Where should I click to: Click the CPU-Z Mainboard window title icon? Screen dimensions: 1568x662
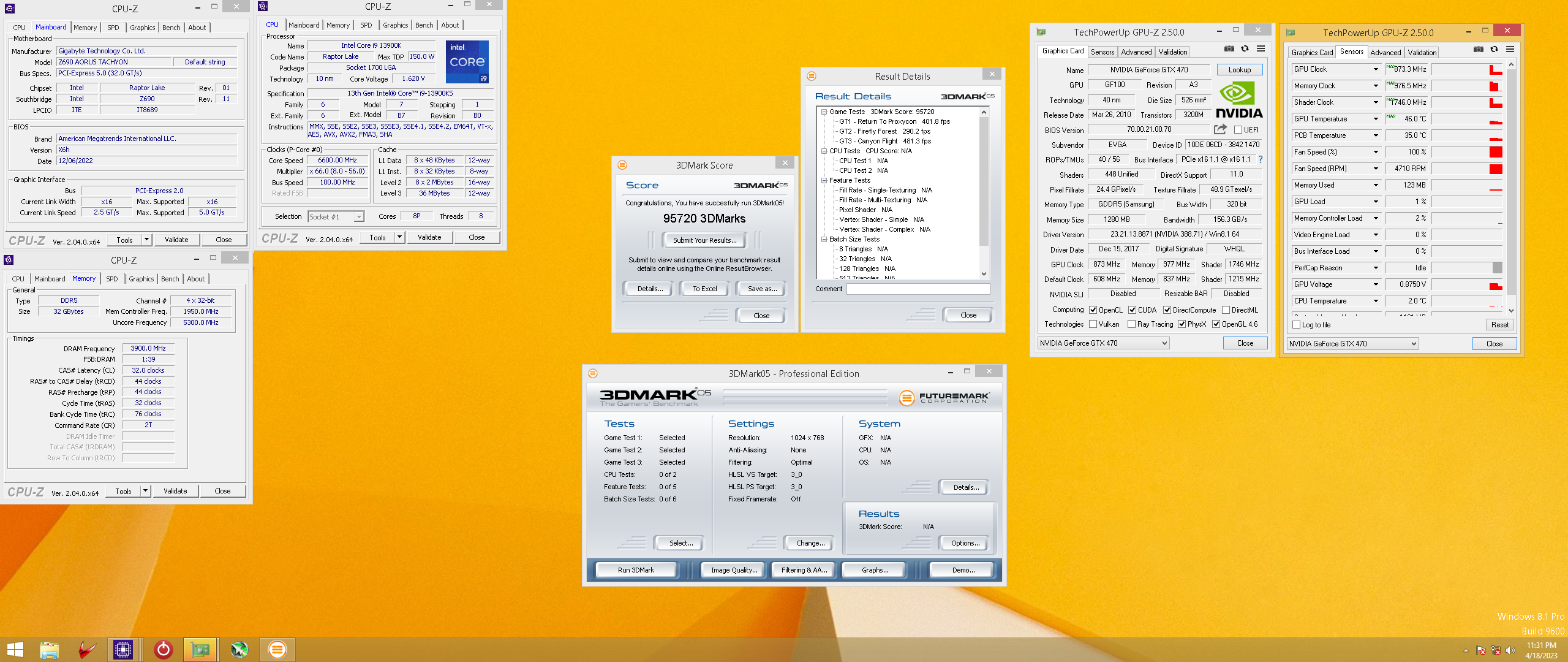tap(10, 9)
